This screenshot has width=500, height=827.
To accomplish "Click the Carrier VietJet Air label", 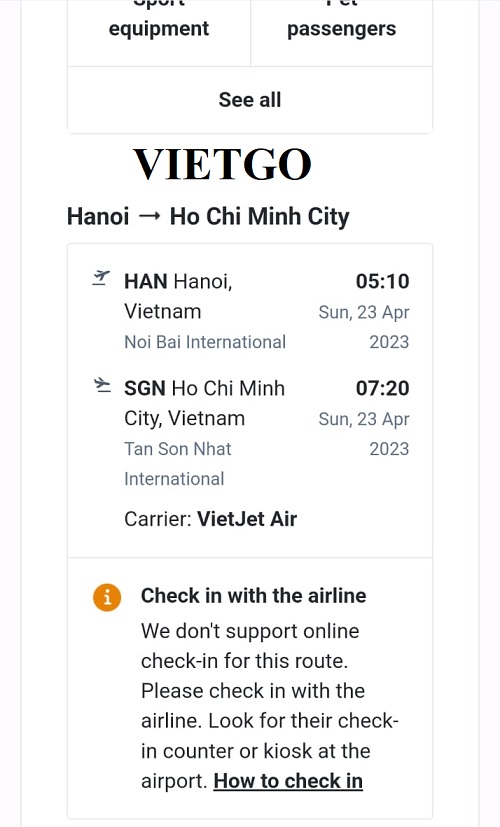I will (x=210, y=519).
